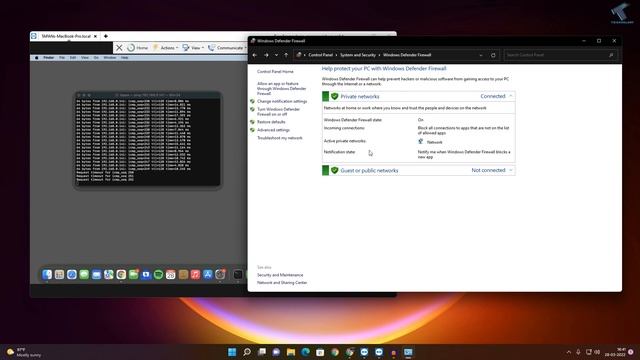Open Safari from the Mac dock

[72, 275]
